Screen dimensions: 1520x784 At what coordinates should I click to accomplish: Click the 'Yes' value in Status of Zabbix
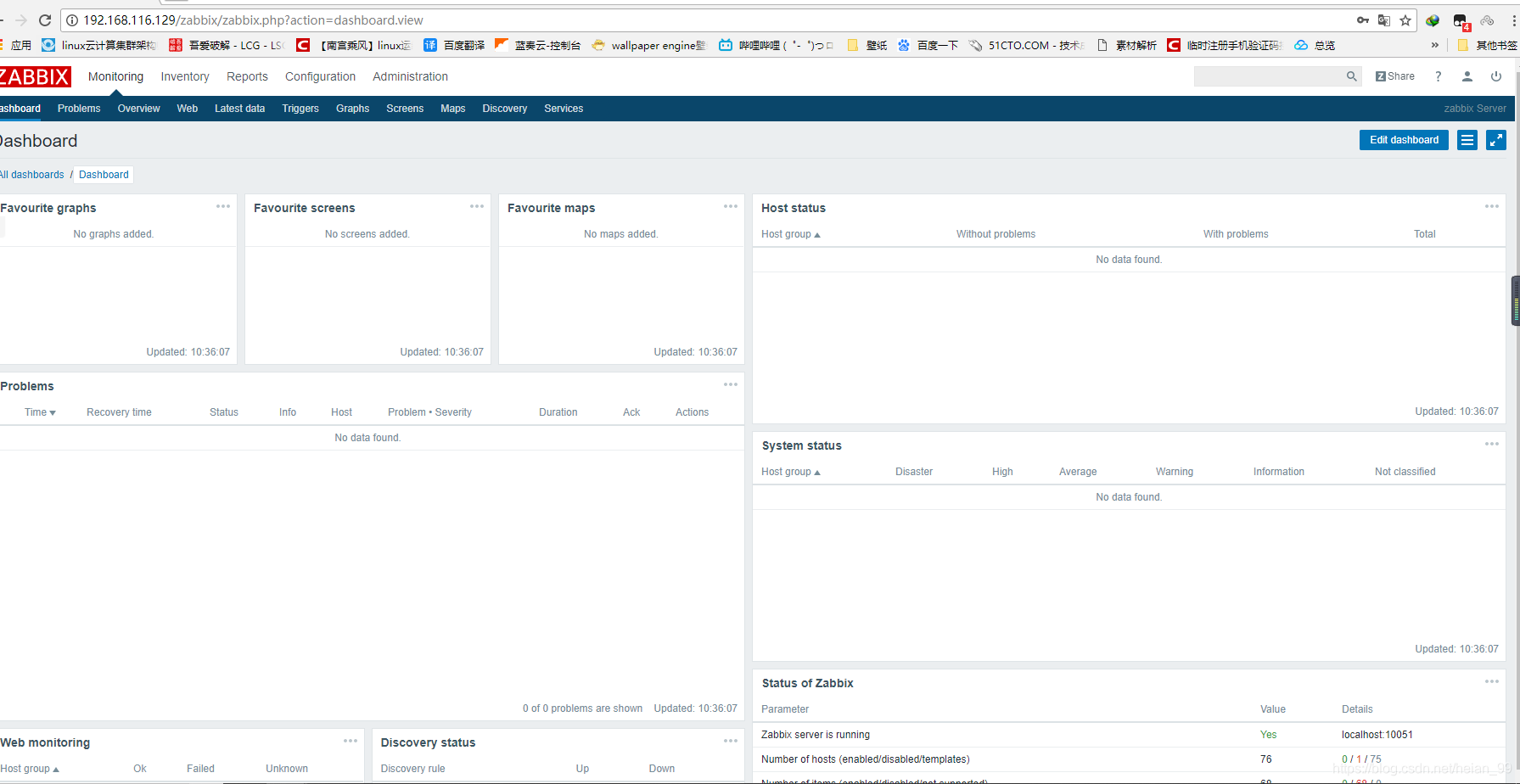coord(1268,735)
